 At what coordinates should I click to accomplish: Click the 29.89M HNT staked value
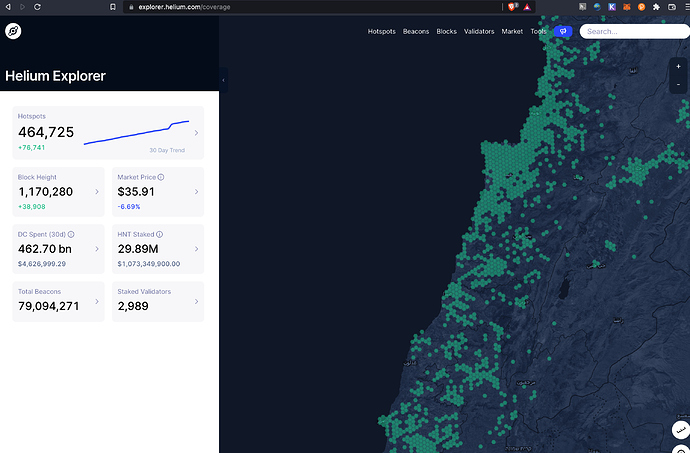tap(138, 249)
